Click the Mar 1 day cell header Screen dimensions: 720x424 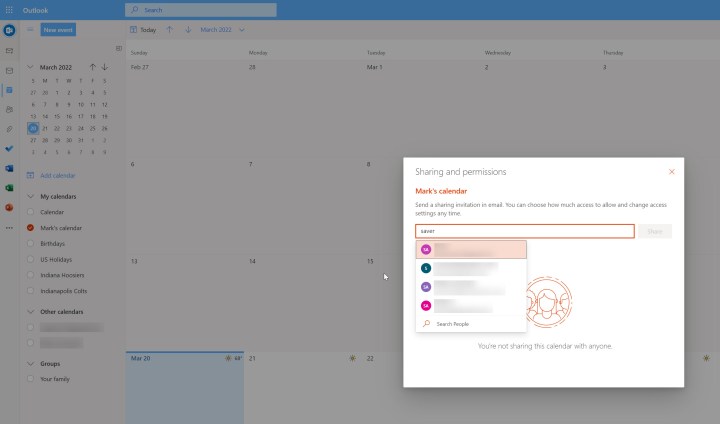click(x=375, y=67)
